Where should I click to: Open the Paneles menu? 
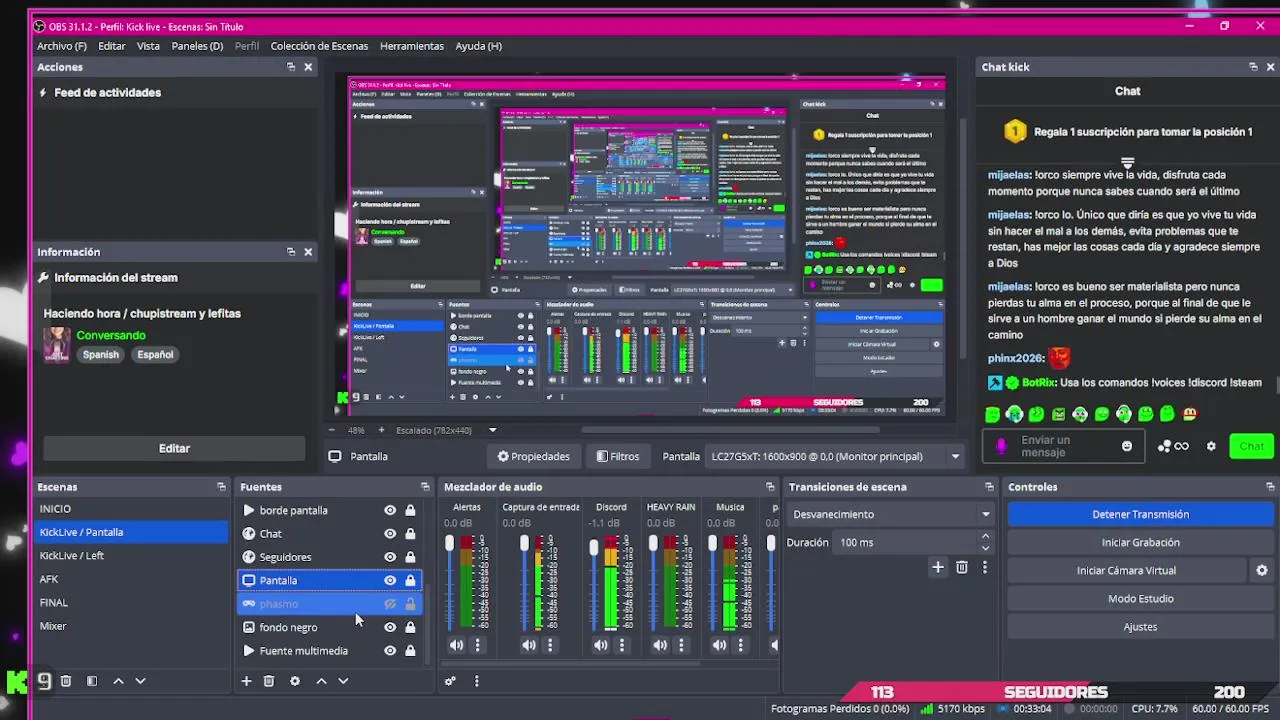tap(197, 46)
